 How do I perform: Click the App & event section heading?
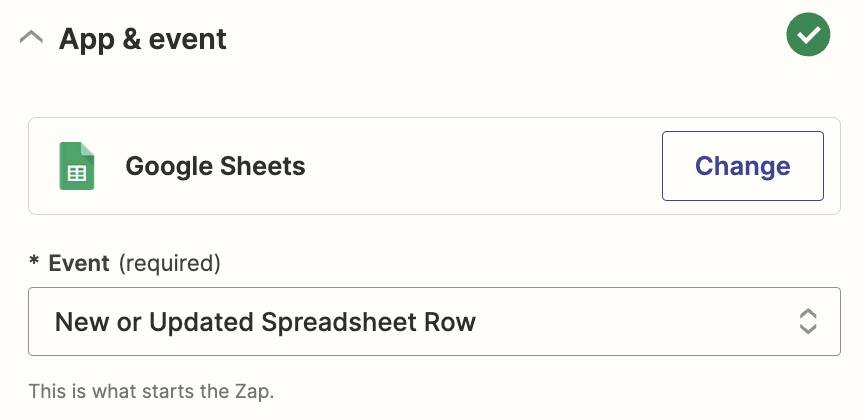(x=143, y=39)
